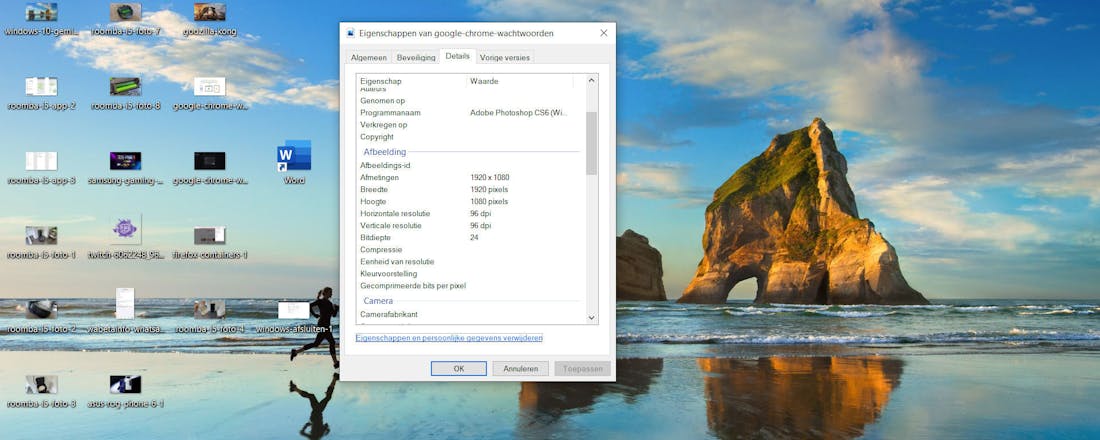Select the firefox containers-1 desktop file
The width and height of the screenshot is (1100, 440).
coord(210,243)
